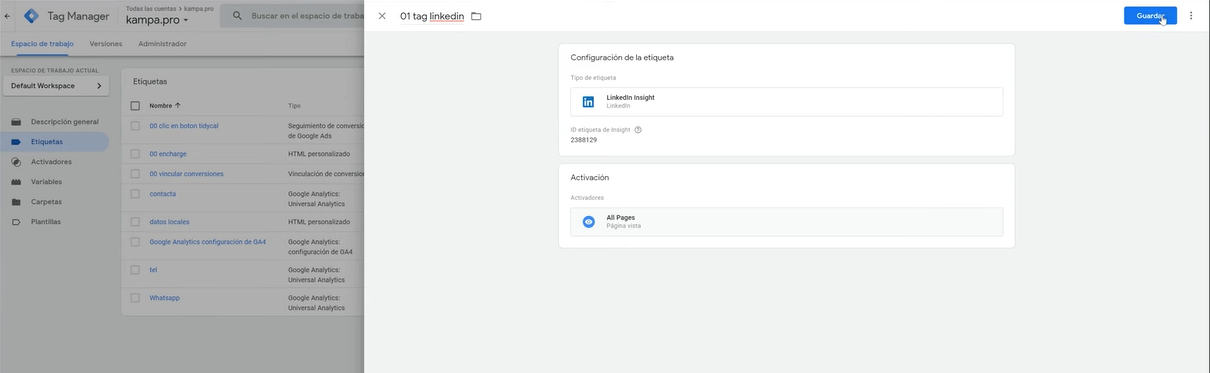
Task: Open the three-dot more options menu
Action: click(x=1191, y=16)
